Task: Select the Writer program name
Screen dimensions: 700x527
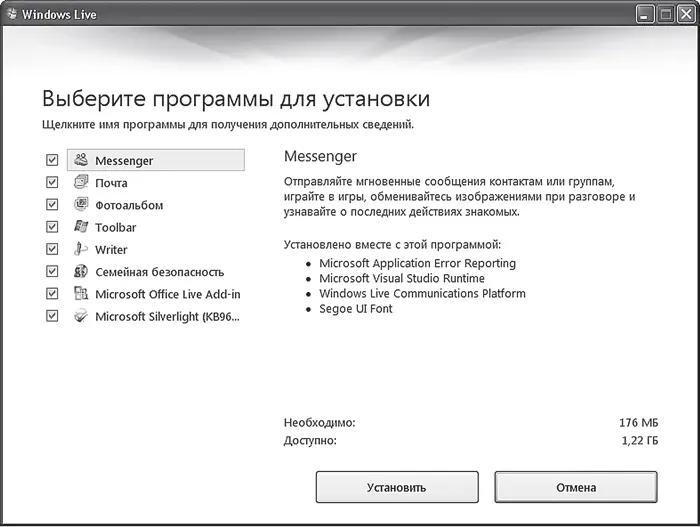Action: [x=111, y=250]
